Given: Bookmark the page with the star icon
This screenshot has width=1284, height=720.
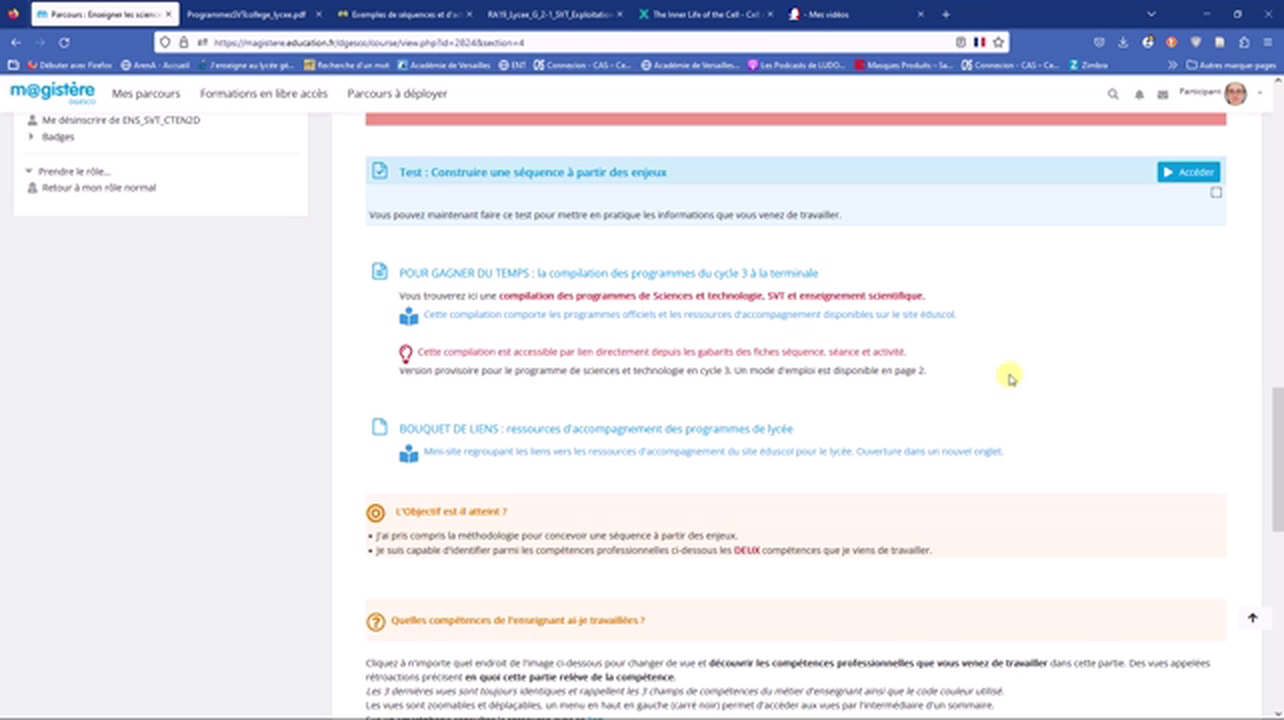Looking at the screenshot, I should [999, 42].
